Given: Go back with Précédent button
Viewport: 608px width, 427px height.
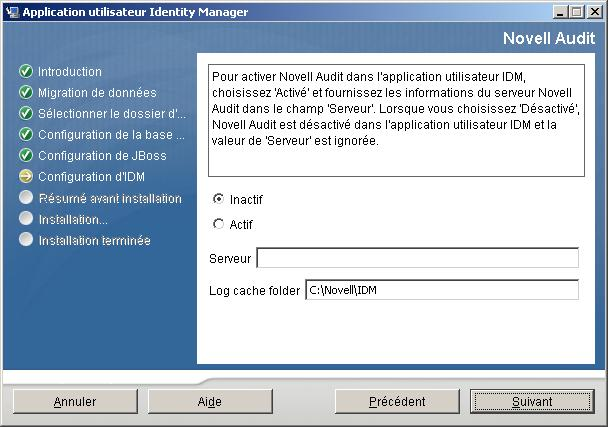Looking at the screenshot, I should [397, 401].
